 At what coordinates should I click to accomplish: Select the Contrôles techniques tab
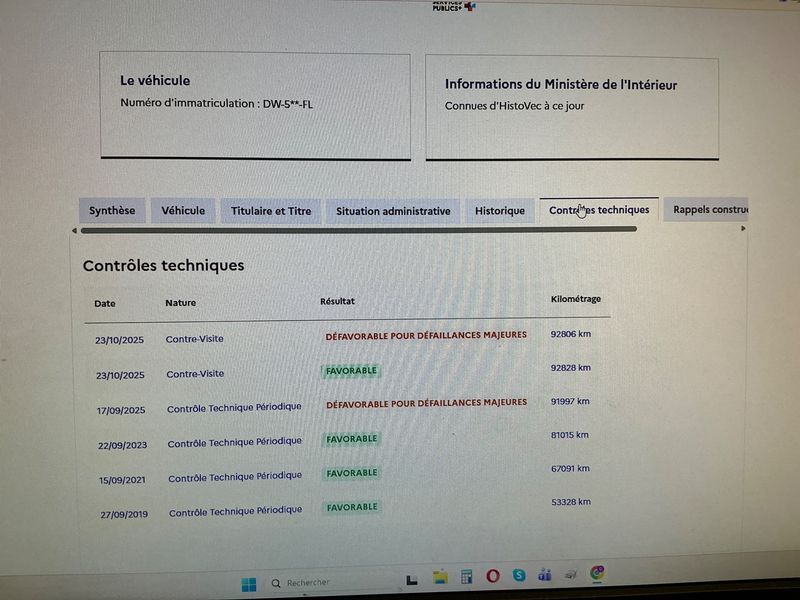point(599,210)
